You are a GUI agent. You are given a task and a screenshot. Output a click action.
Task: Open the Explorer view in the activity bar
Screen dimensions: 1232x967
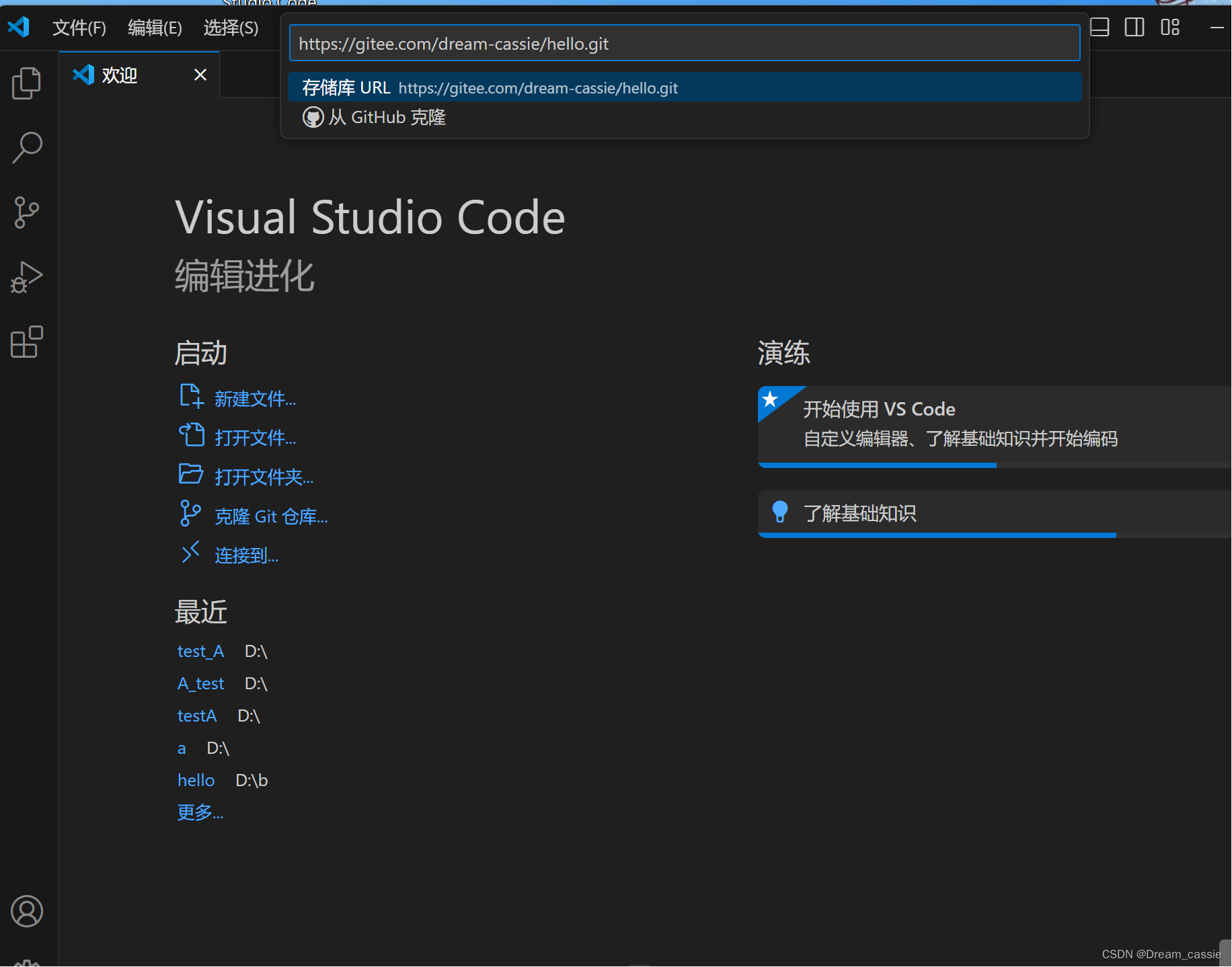click(x=26, y=83)
